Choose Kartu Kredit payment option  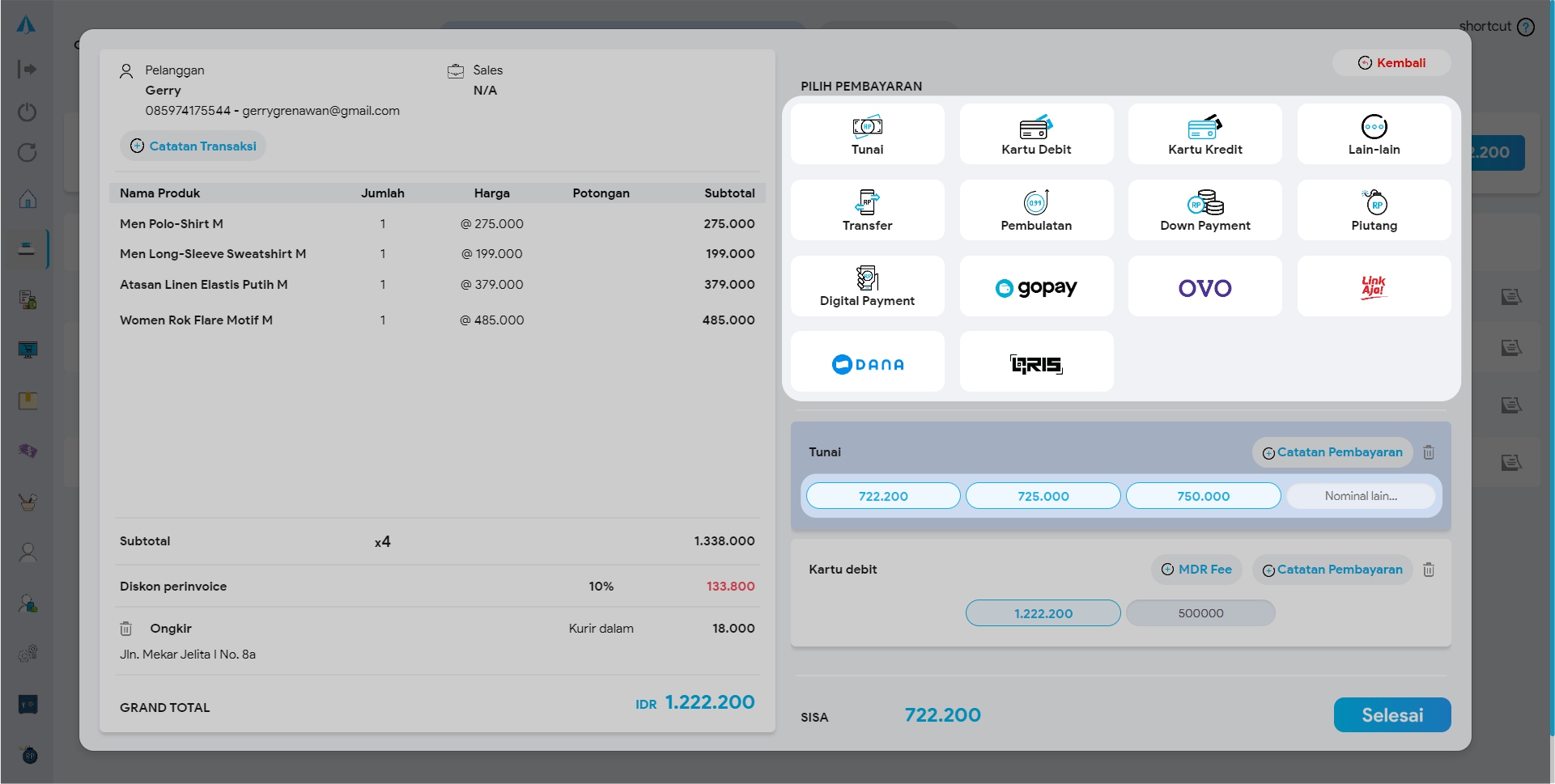(x=1204, y=134)
